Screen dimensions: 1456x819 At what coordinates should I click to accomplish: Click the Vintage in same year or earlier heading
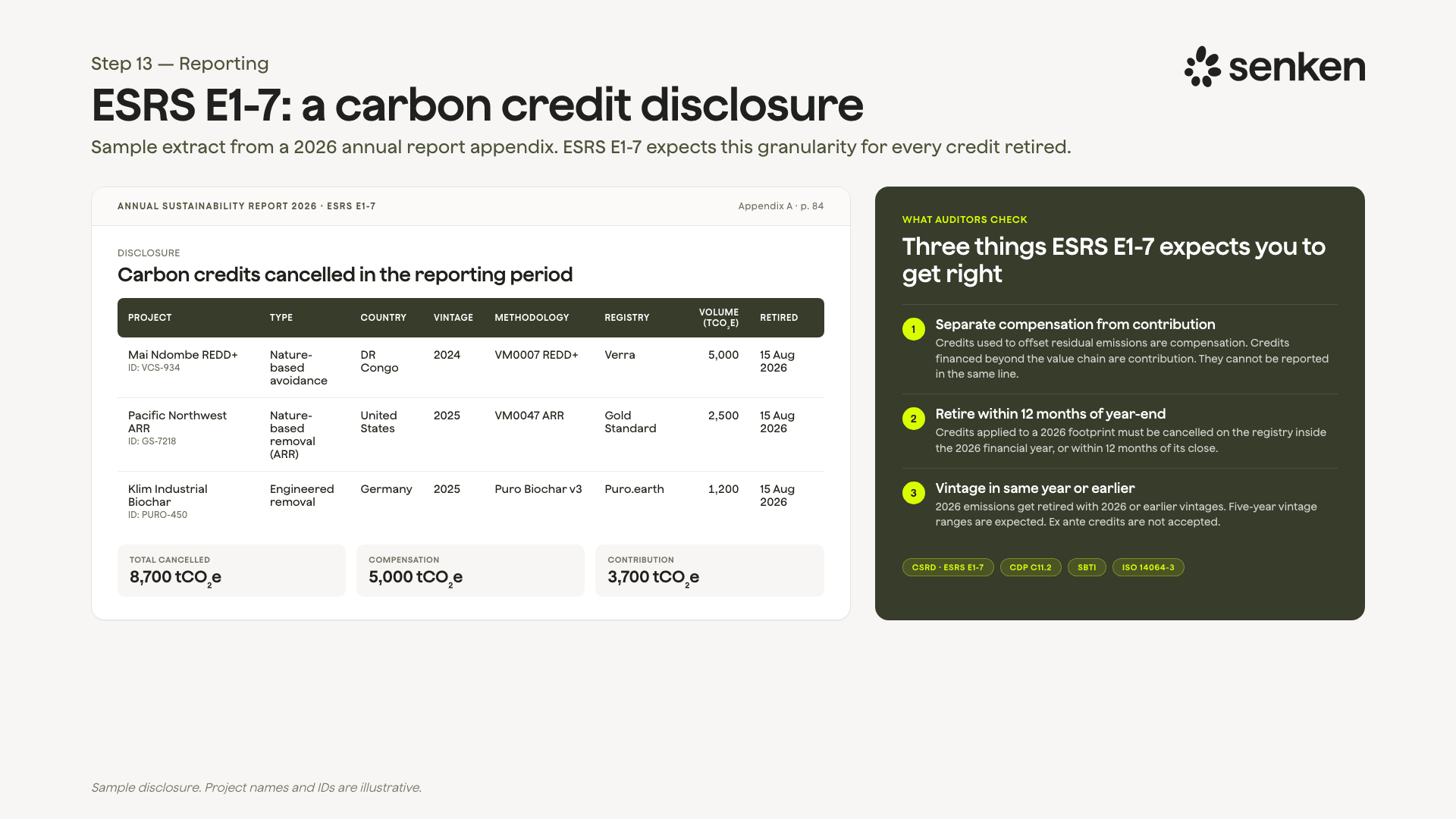tap(1035, 488)
